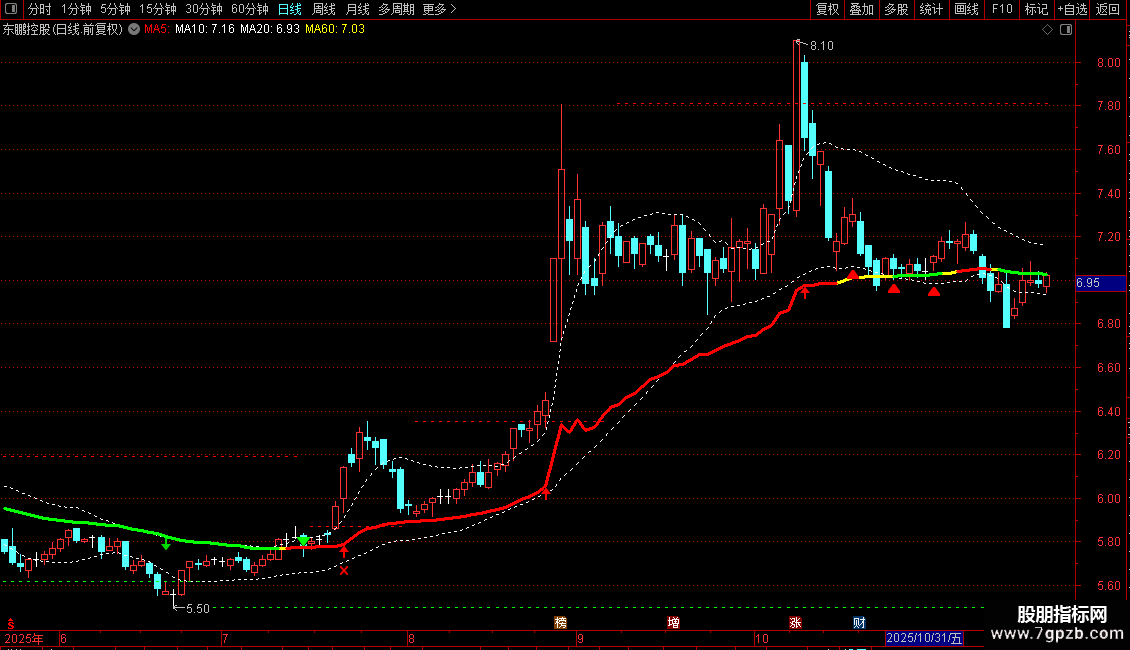Click the 返回 back button

[x=1108, y=9]
